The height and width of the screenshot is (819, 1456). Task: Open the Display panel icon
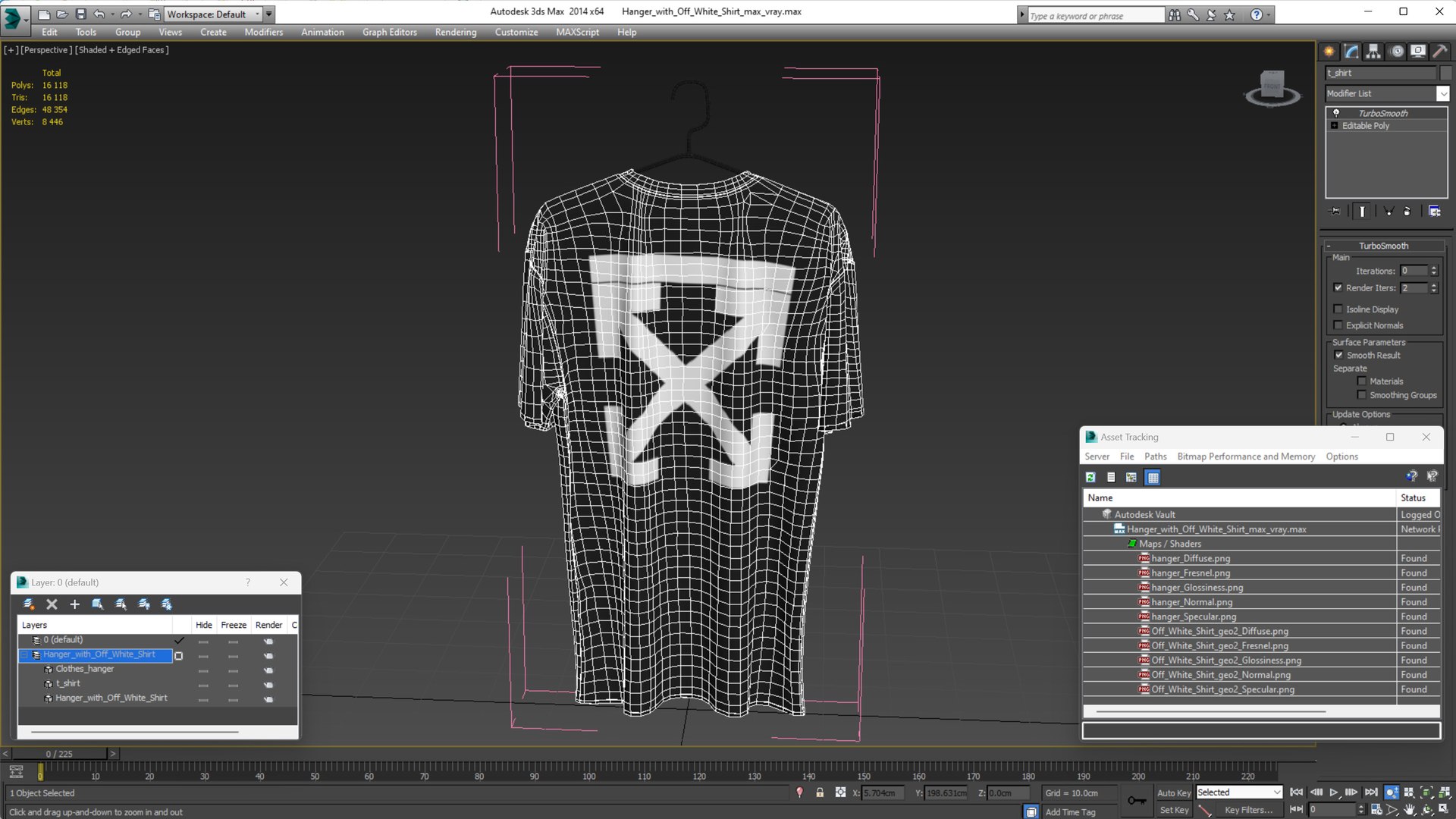tap(1418, 52)
